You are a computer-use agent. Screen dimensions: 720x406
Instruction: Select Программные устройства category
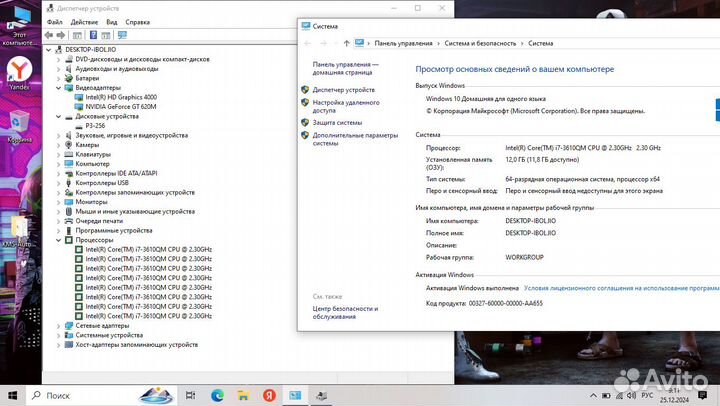click(113, 231)
